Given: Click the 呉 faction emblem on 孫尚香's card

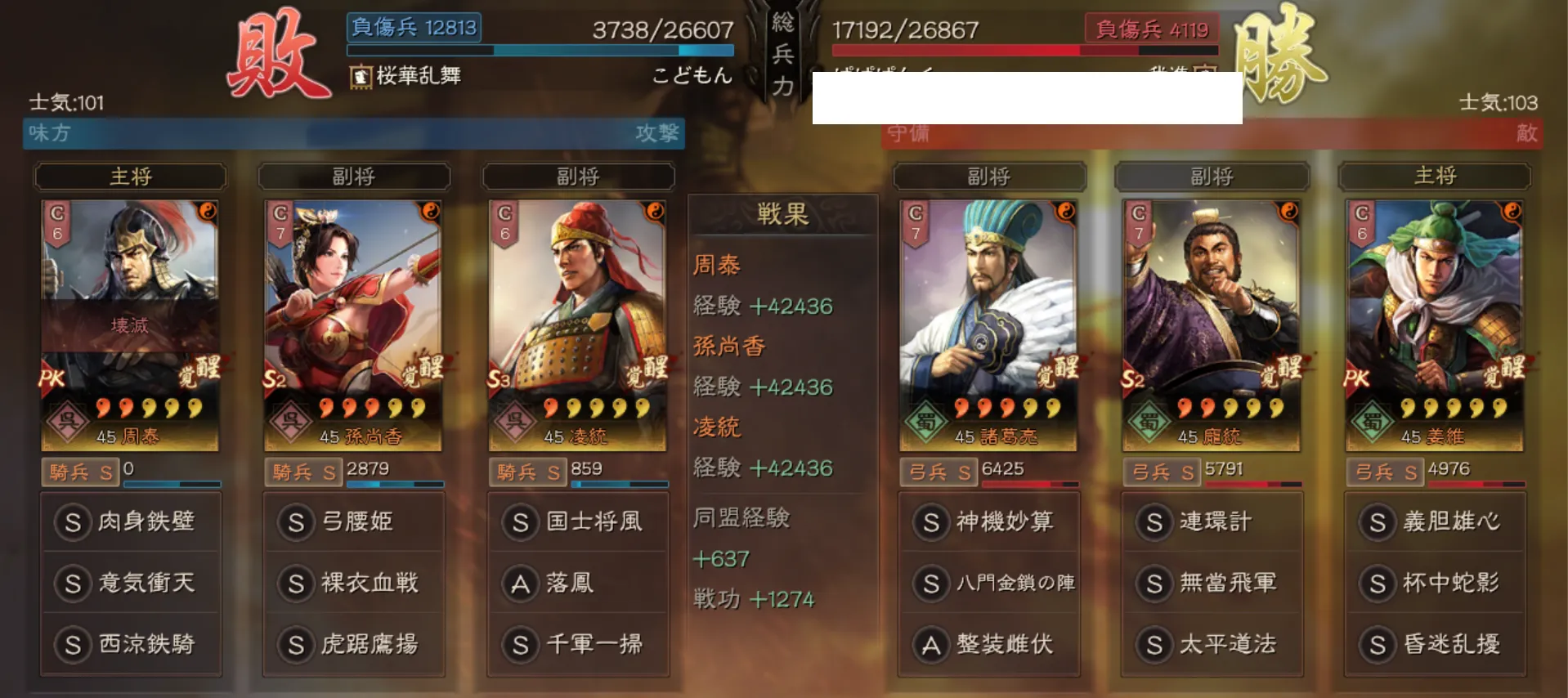Looking at the screenshot, I should [291, 422].
